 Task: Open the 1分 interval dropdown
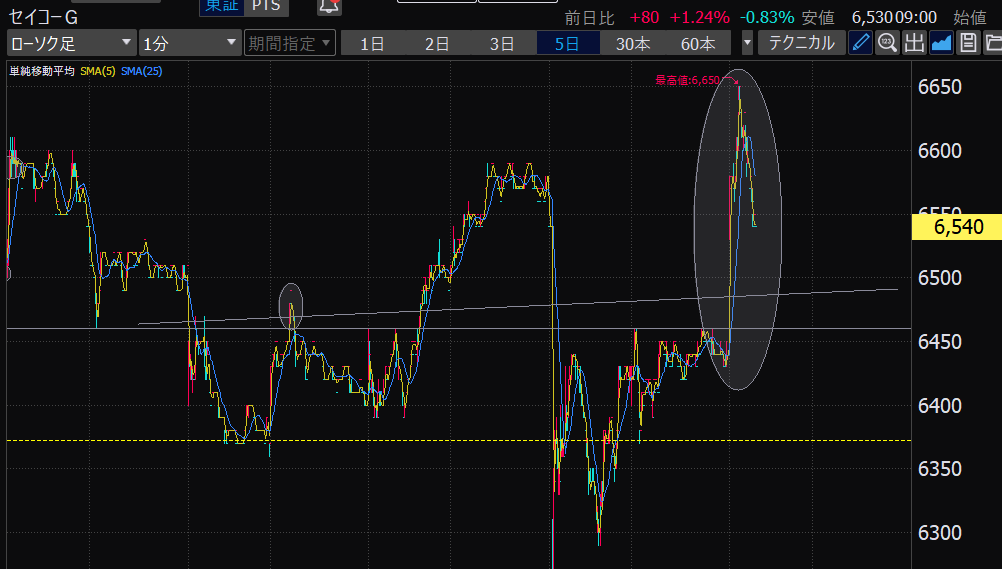190,43
